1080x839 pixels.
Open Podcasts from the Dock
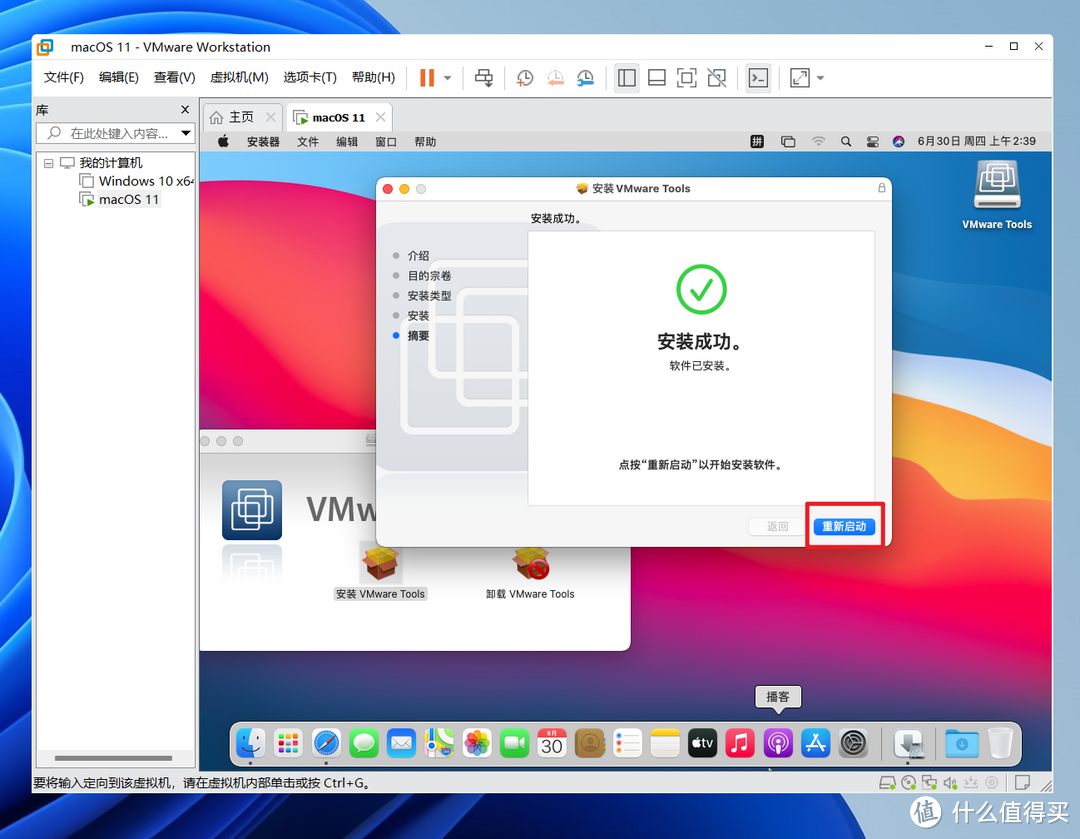pos(778,744)
